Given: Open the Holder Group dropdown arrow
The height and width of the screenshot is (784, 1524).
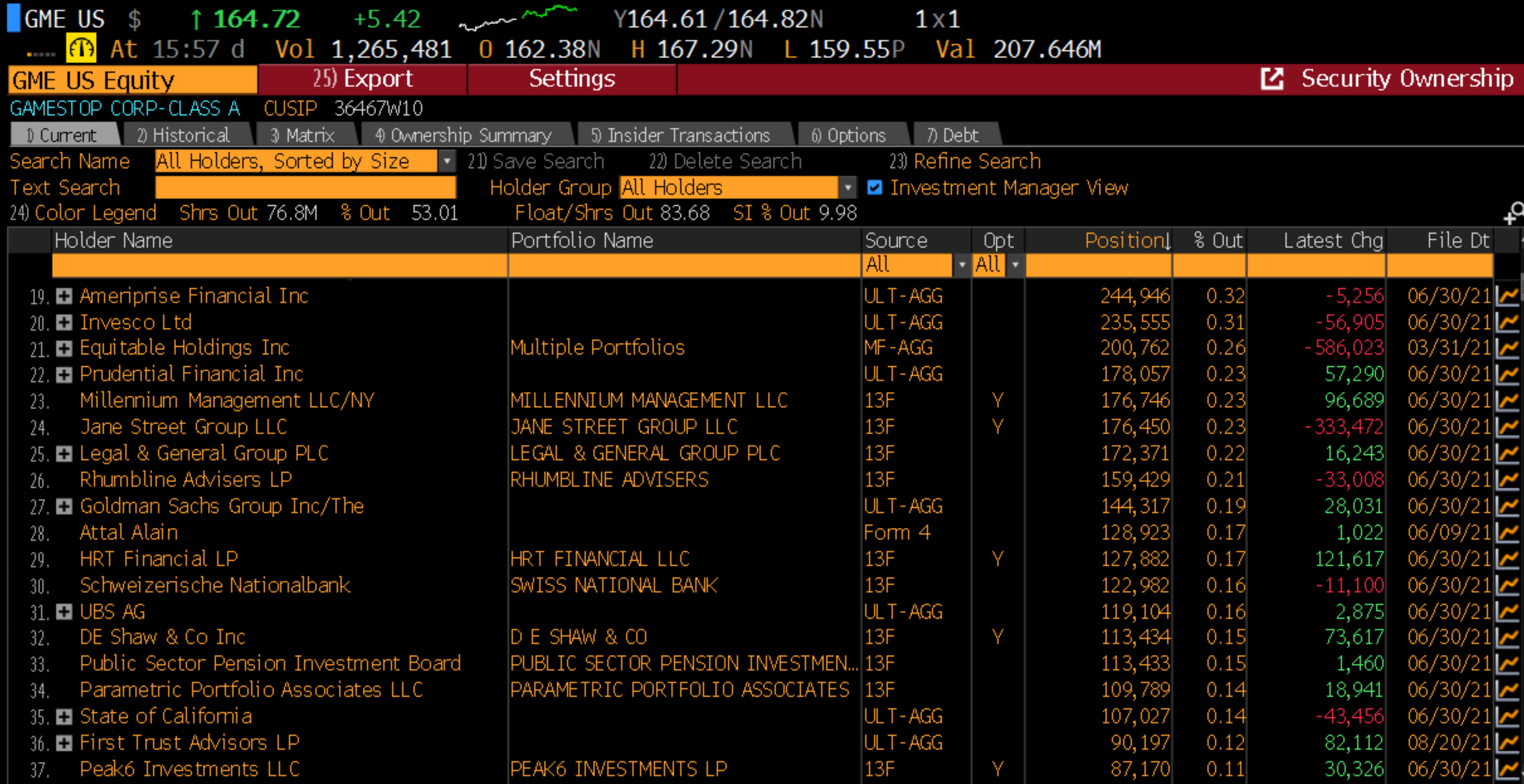Looking at the screenshot, I should [x=848, y=188].
